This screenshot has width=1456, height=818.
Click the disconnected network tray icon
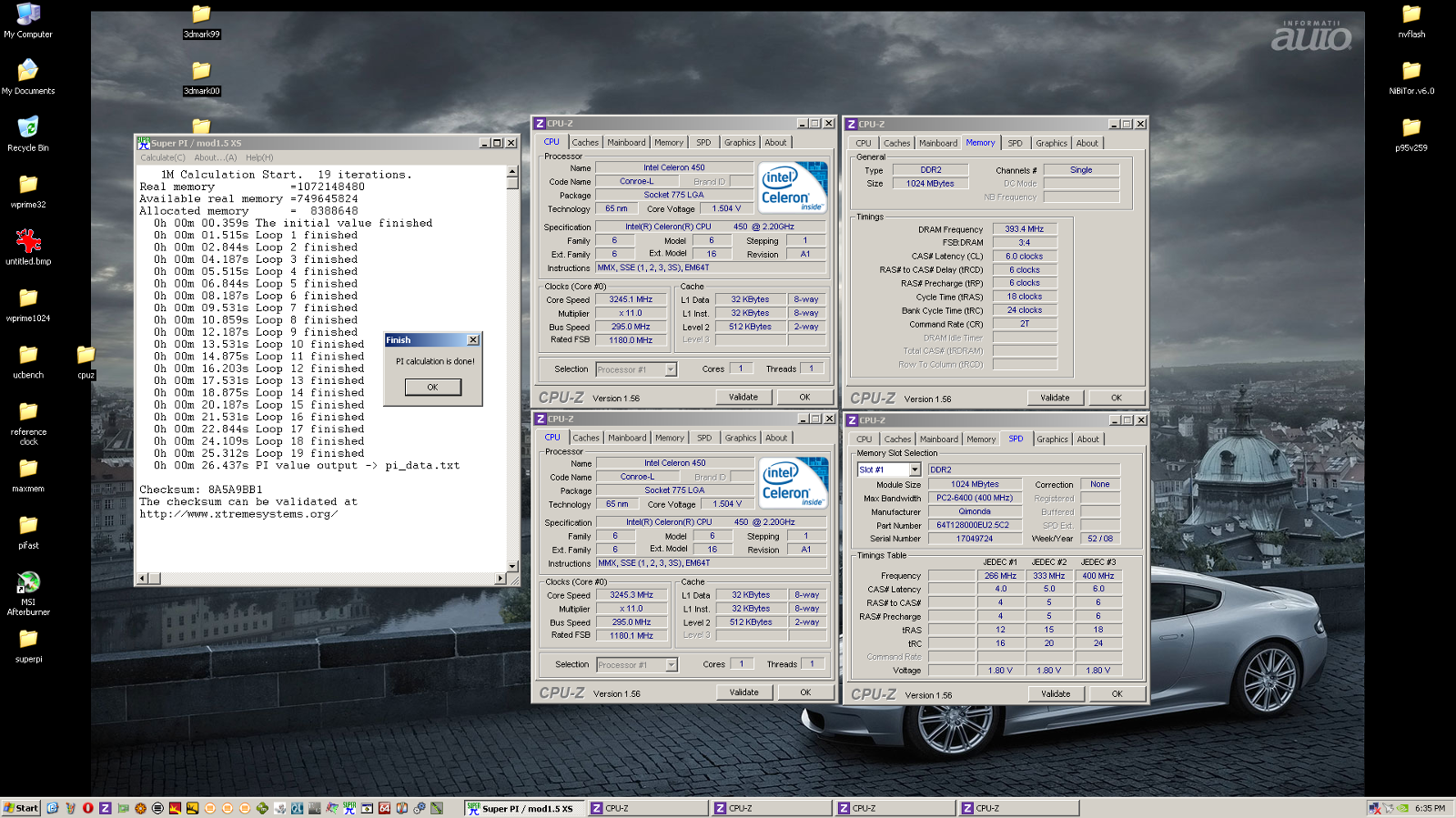[1375, 808]
